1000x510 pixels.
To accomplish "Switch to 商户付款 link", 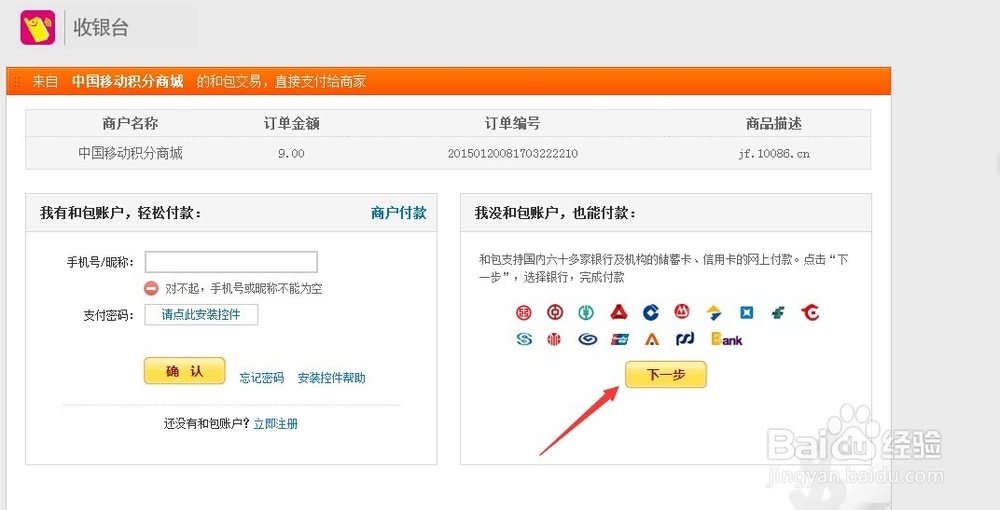I will tap(399, 213).
